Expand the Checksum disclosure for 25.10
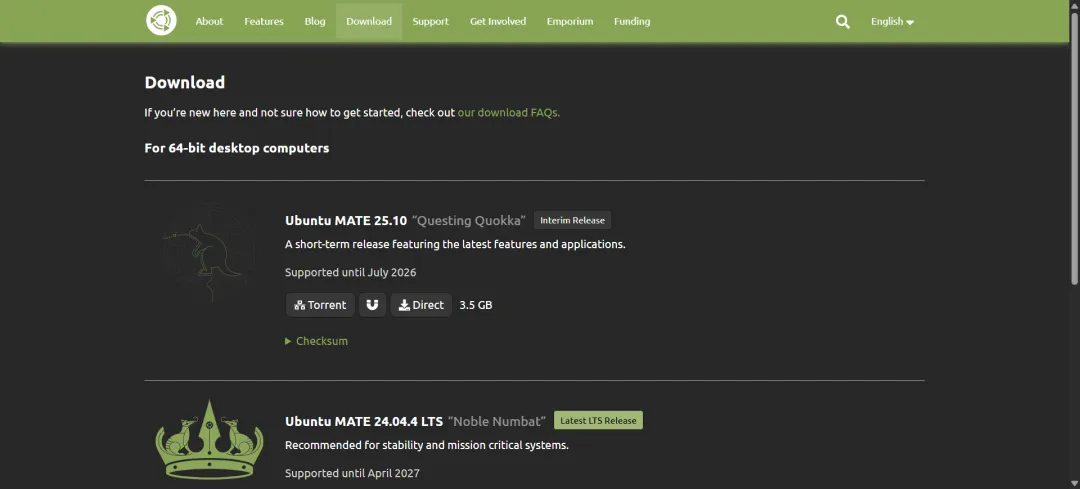The height and width of the screenshot is (489, 1080). coord(316,341)
